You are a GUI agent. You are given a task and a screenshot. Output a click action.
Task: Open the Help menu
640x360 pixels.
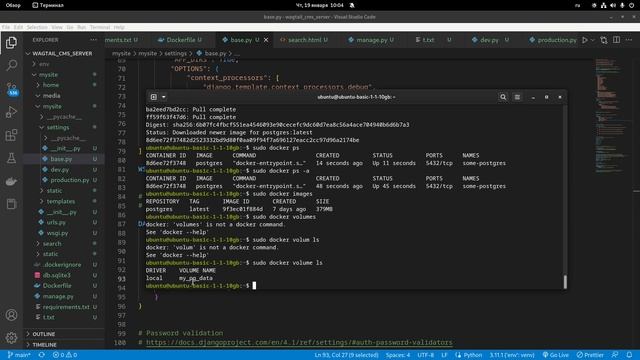pos(119,27)
